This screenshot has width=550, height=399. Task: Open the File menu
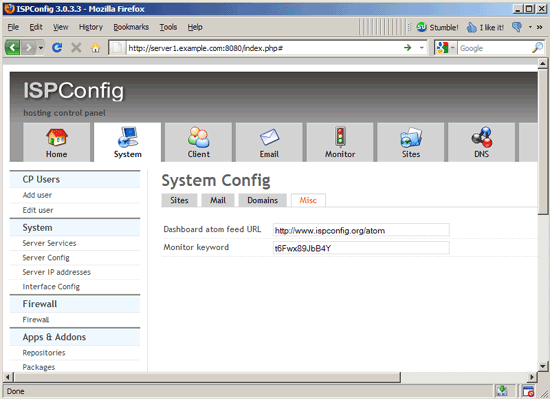click(x=13, y=27)
